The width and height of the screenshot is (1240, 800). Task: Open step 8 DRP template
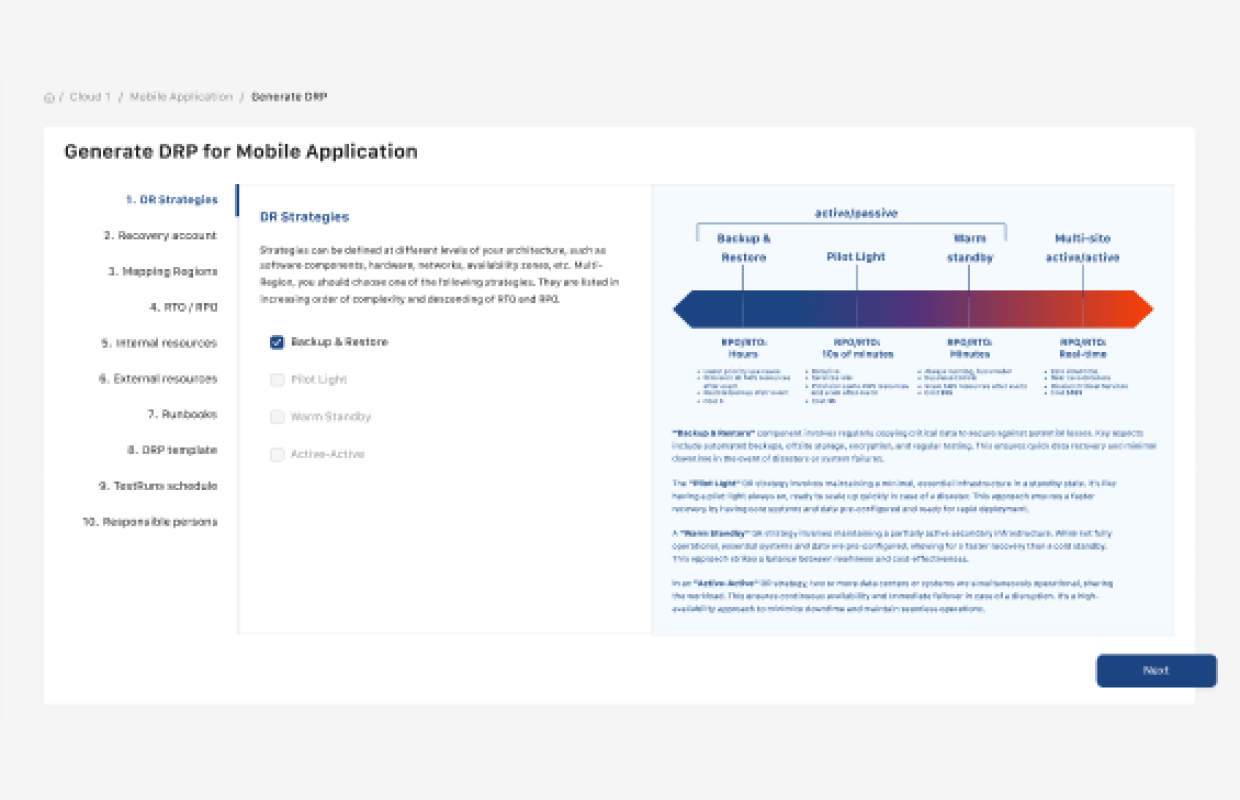tap(172, 450)
